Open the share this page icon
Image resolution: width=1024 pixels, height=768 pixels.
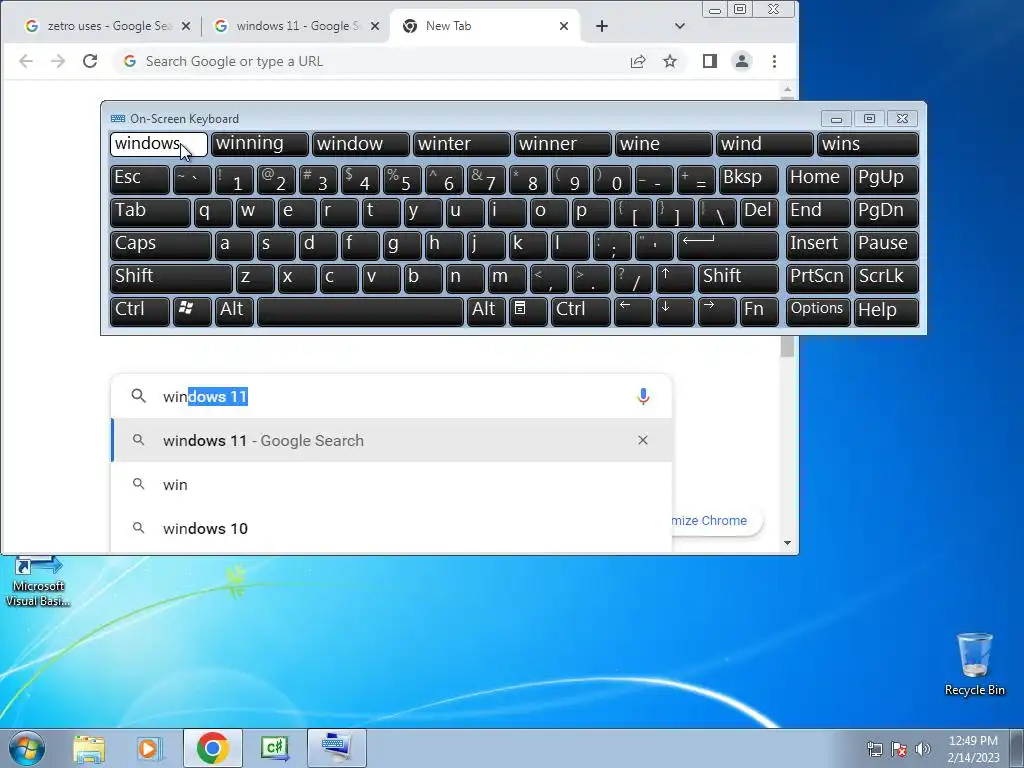[x=638, y=61]
